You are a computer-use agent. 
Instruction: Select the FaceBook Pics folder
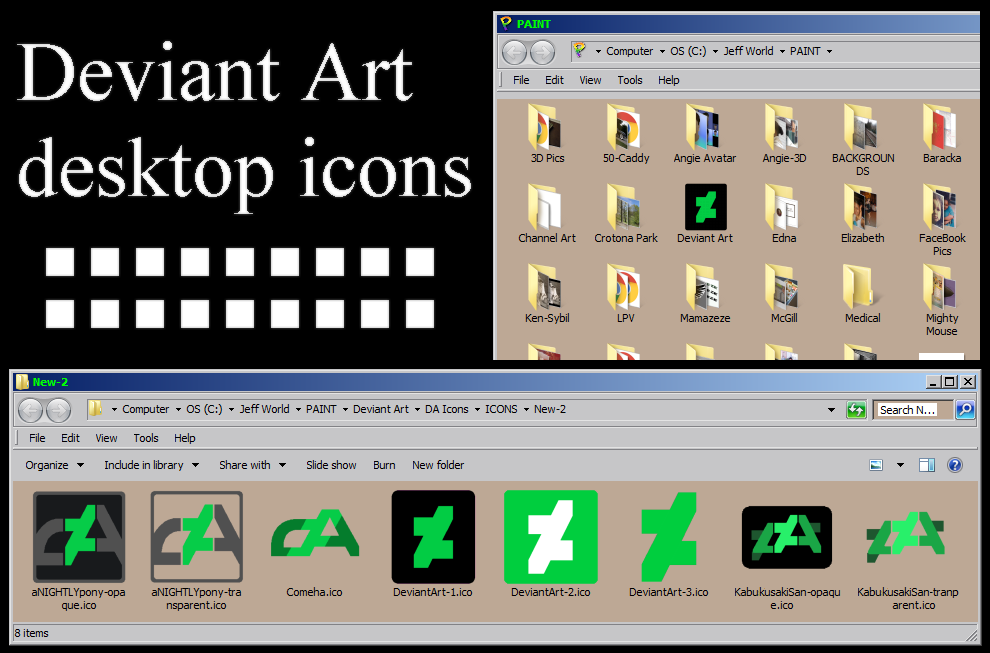tap(942, 220)
